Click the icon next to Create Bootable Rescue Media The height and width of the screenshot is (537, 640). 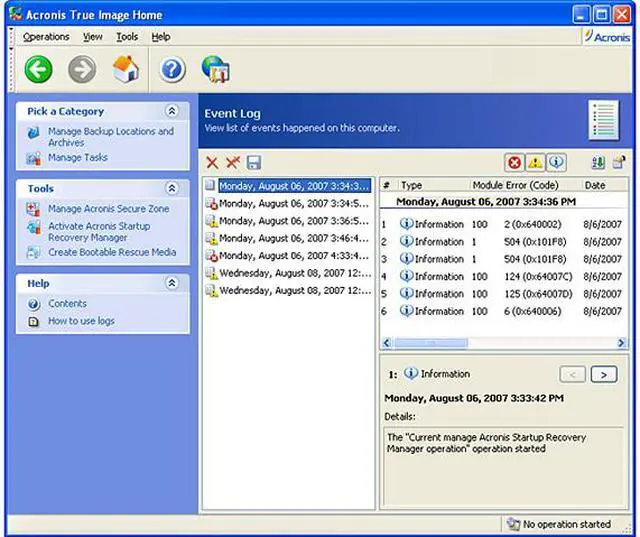(x=33, y=253)
